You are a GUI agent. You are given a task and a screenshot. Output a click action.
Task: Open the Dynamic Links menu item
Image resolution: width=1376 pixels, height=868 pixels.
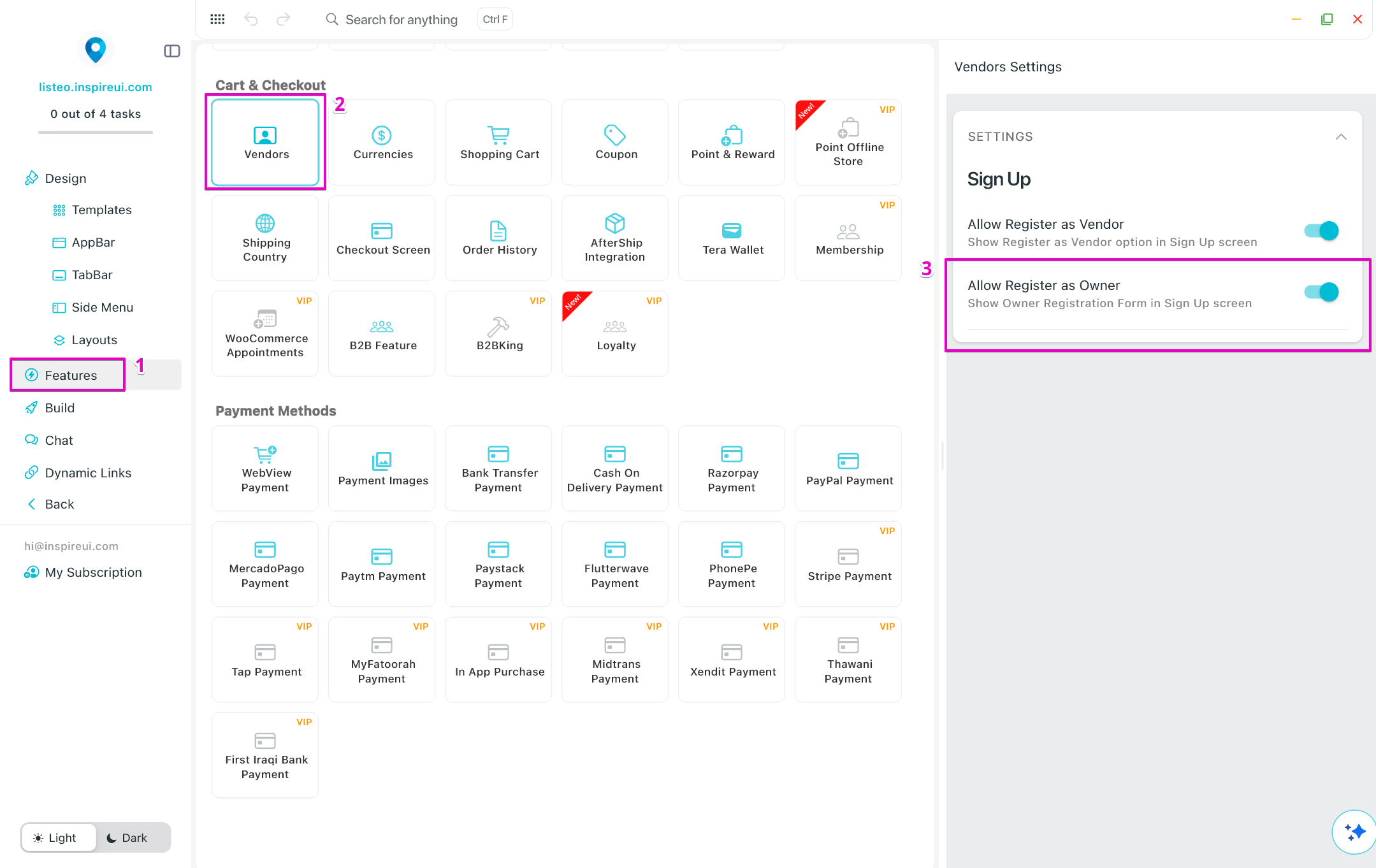point(87,473)
